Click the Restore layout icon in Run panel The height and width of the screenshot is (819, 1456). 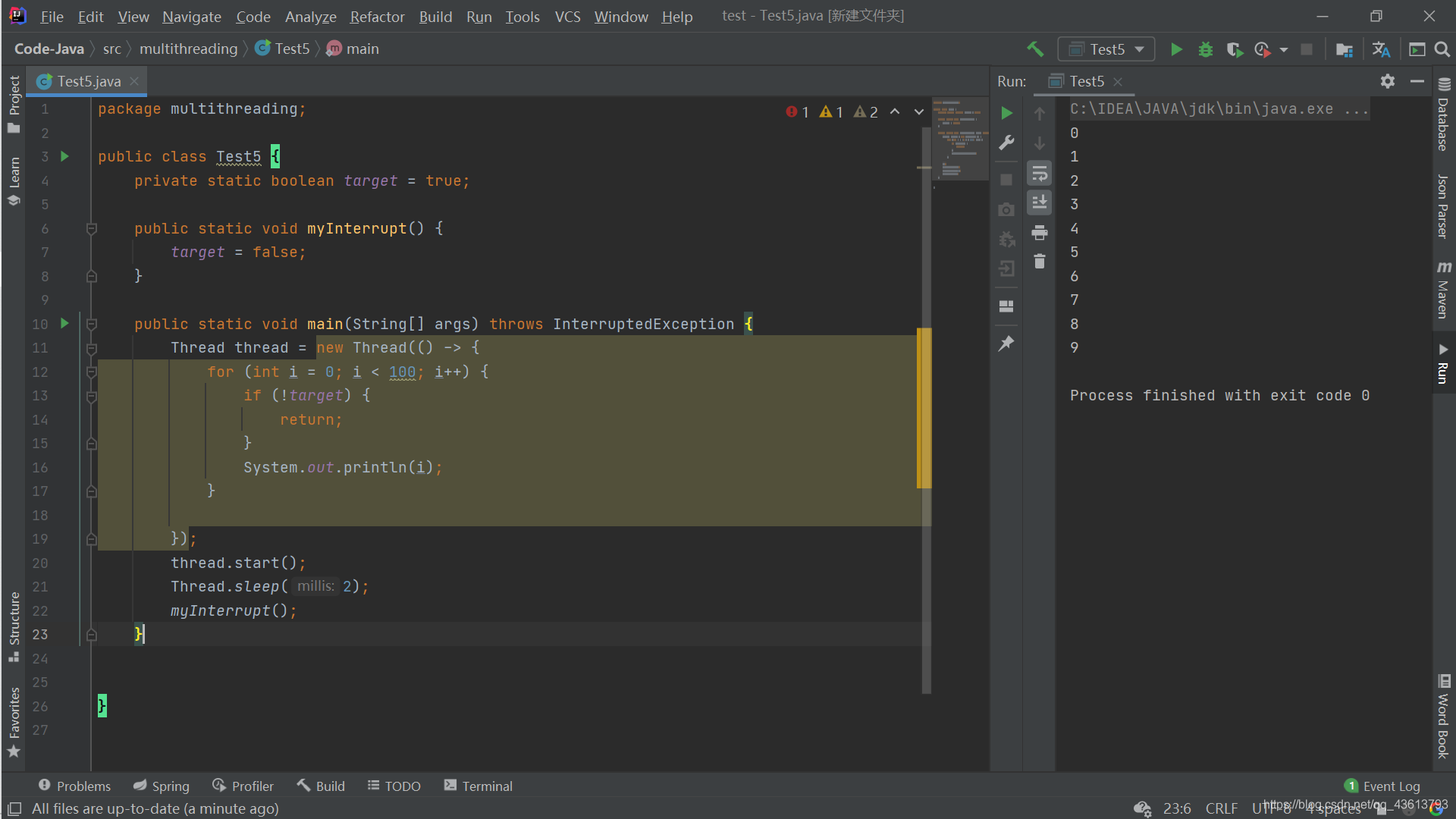[1006, 306]
